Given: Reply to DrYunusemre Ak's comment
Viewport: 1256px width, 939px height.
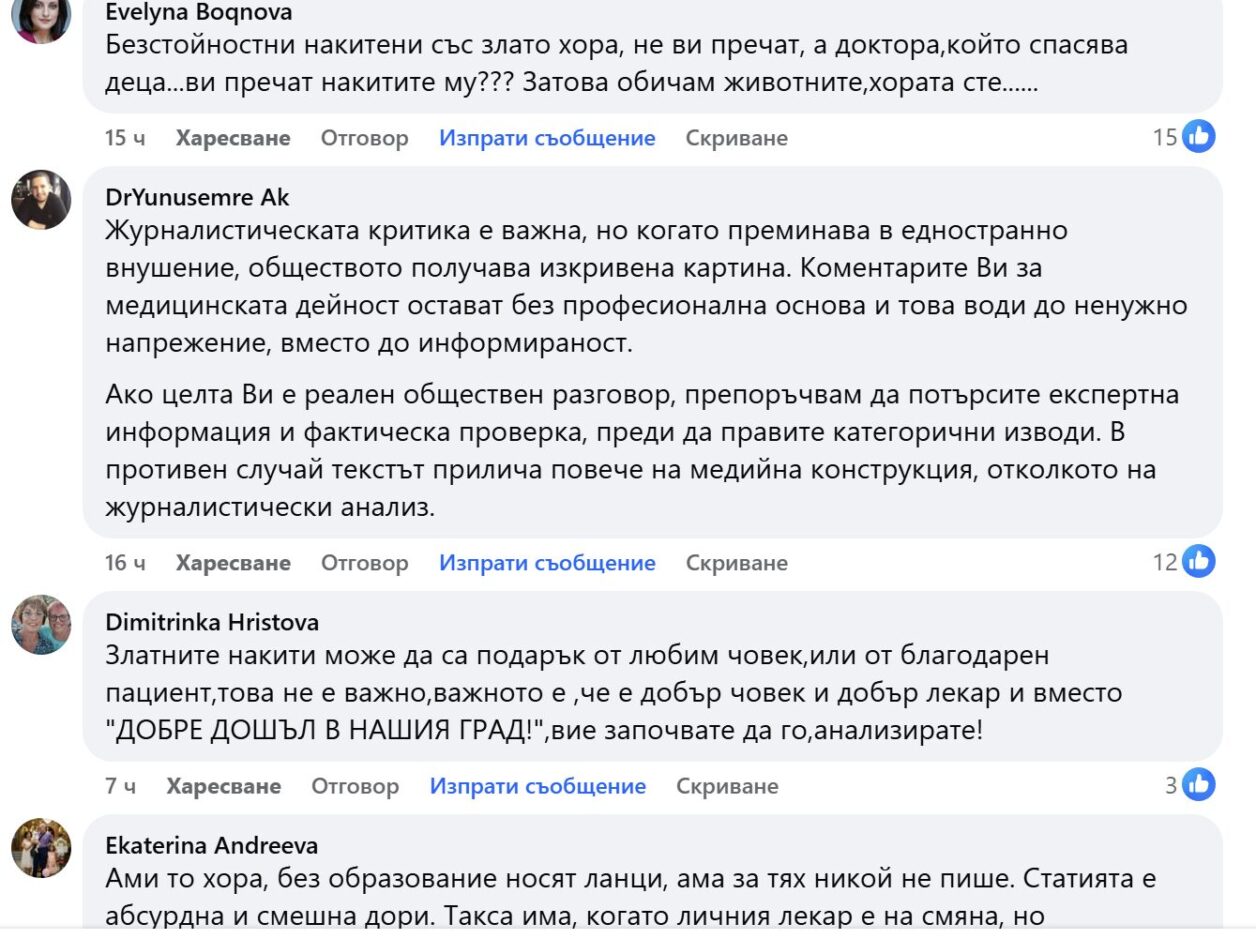Looking at the screenshot, I should [364, 563].
